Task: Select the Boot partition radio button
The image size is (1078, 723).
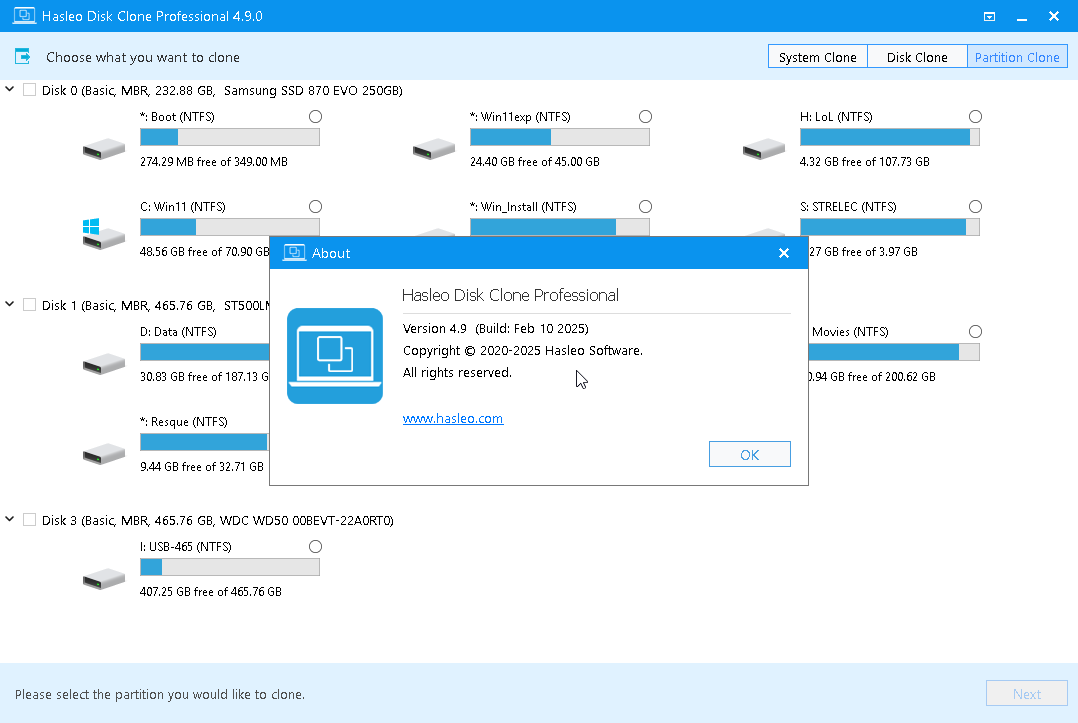Action: [x=316, y=116]
